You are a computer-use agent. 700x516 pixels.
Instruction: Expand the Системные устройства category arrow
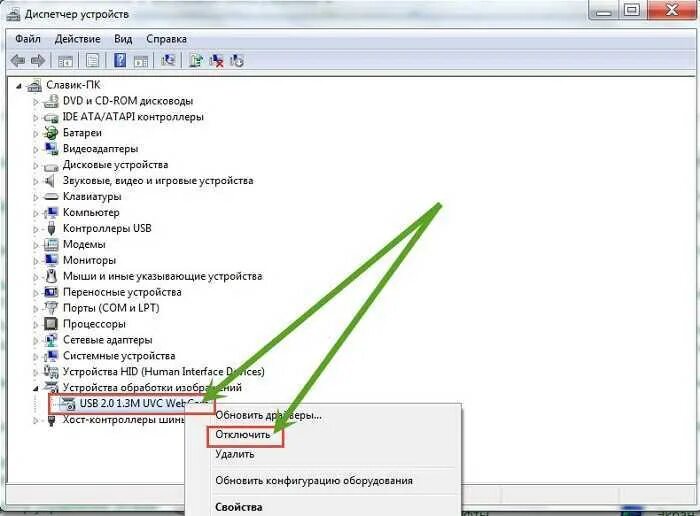tap(36, 357)
